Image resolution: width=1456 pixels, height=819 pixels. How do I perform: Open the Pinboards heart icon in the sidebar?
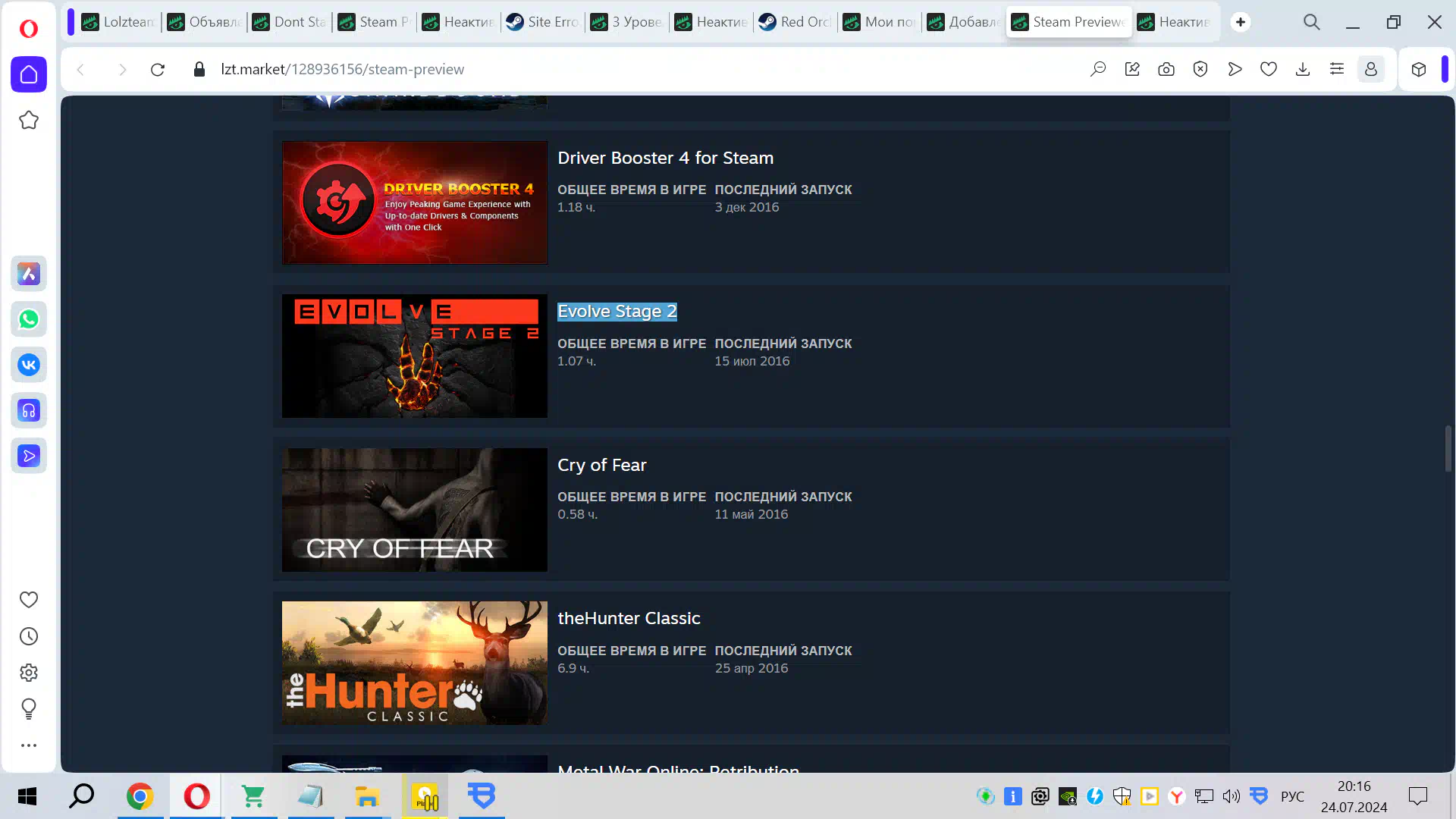29,600
